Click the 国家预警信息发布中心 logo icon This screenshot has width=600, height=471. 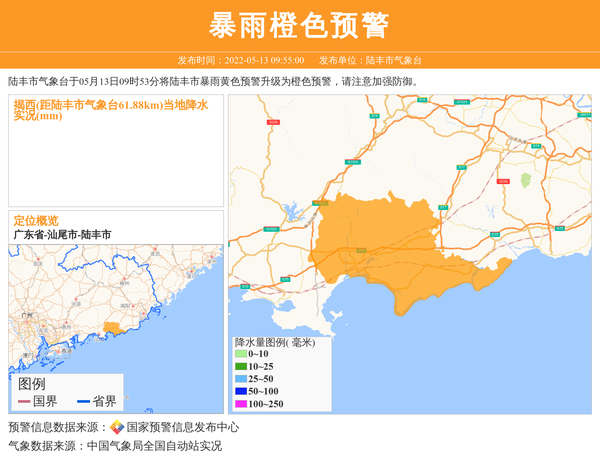tap(117, 427)
